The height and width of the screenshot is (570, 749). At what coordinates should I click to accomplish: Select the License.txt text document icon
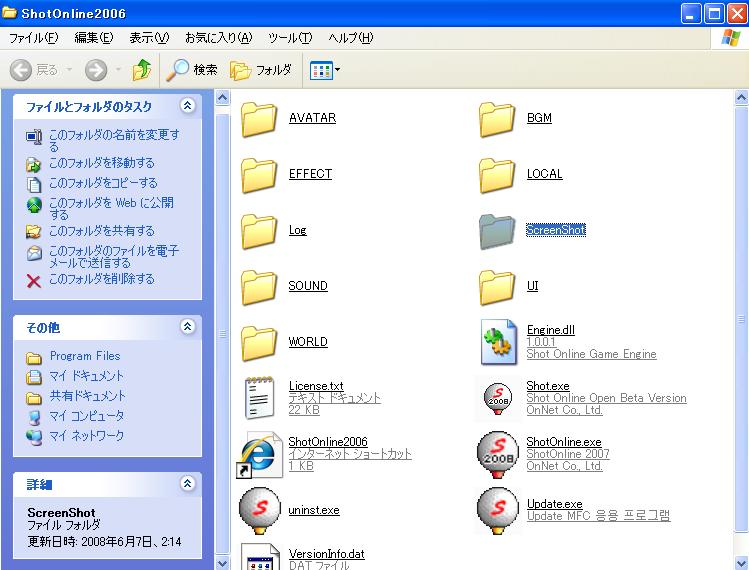tap(259, 398)
